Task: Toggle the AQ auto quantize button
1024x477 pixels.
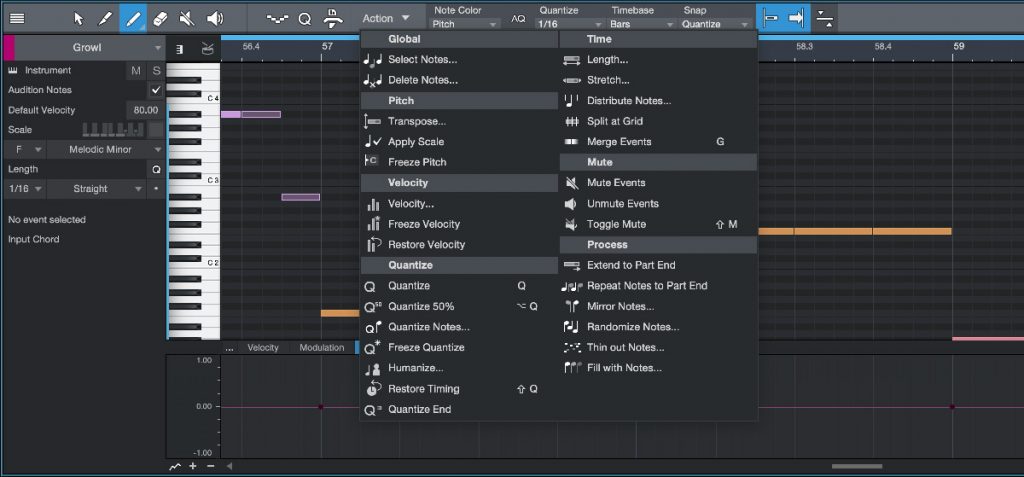Action: (x=518, y=18)
